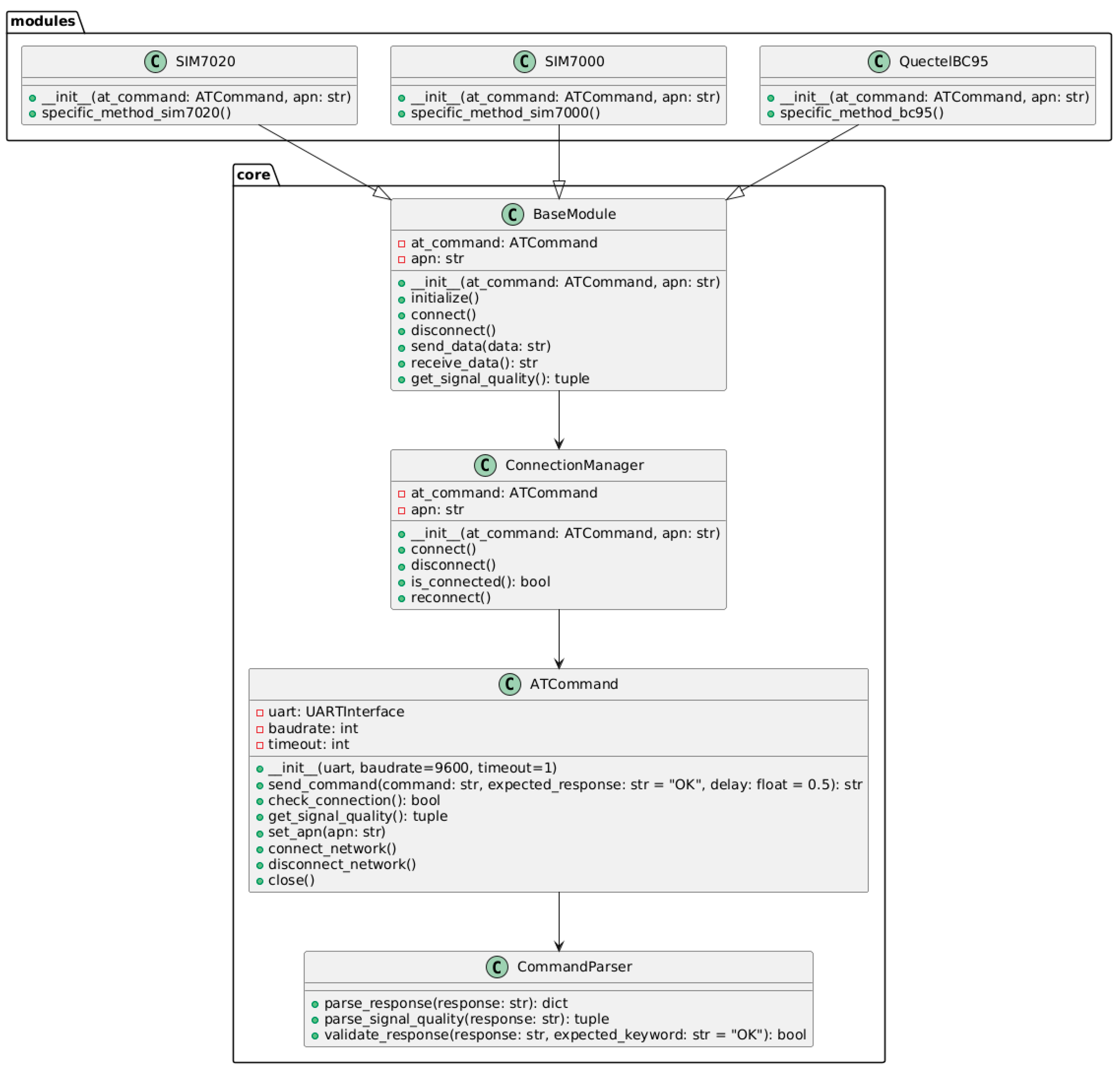Click parse_signal_quality method in CommandParser
The image size is (1120, 1074).
pyautogui.click(x=466, y=1019)
